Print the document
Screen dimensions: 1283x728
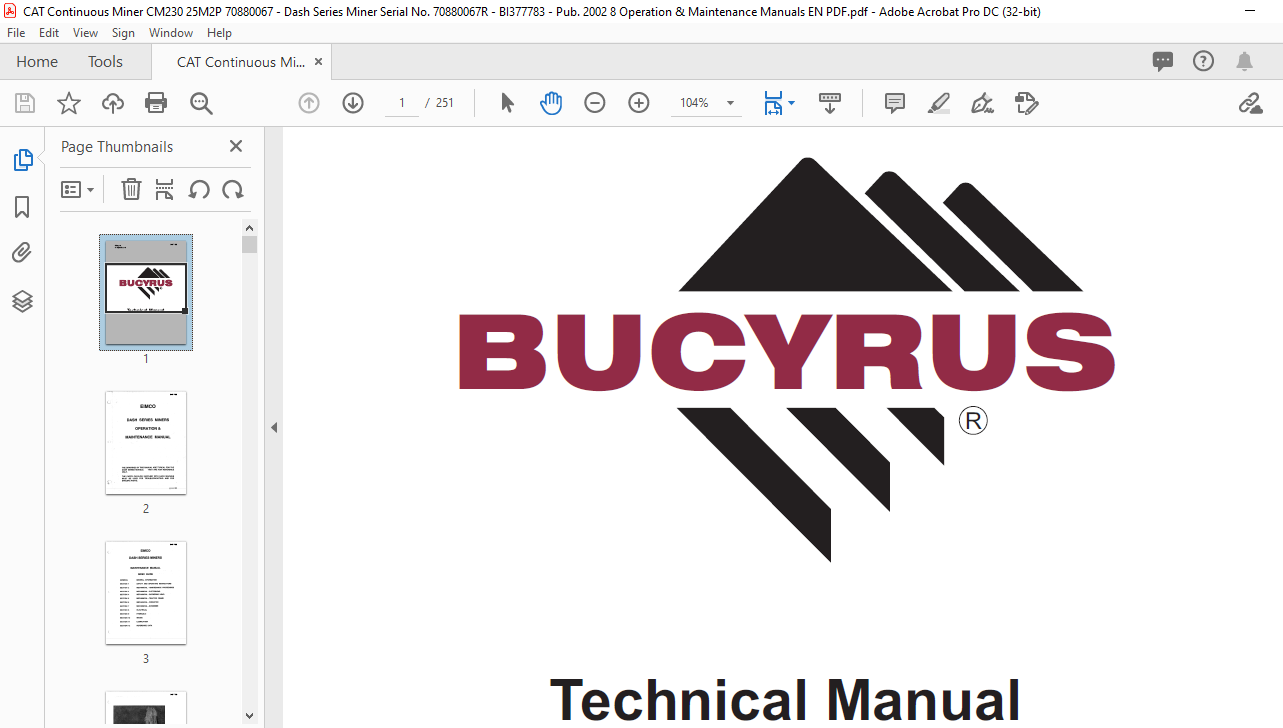click(x=156, y=103)
